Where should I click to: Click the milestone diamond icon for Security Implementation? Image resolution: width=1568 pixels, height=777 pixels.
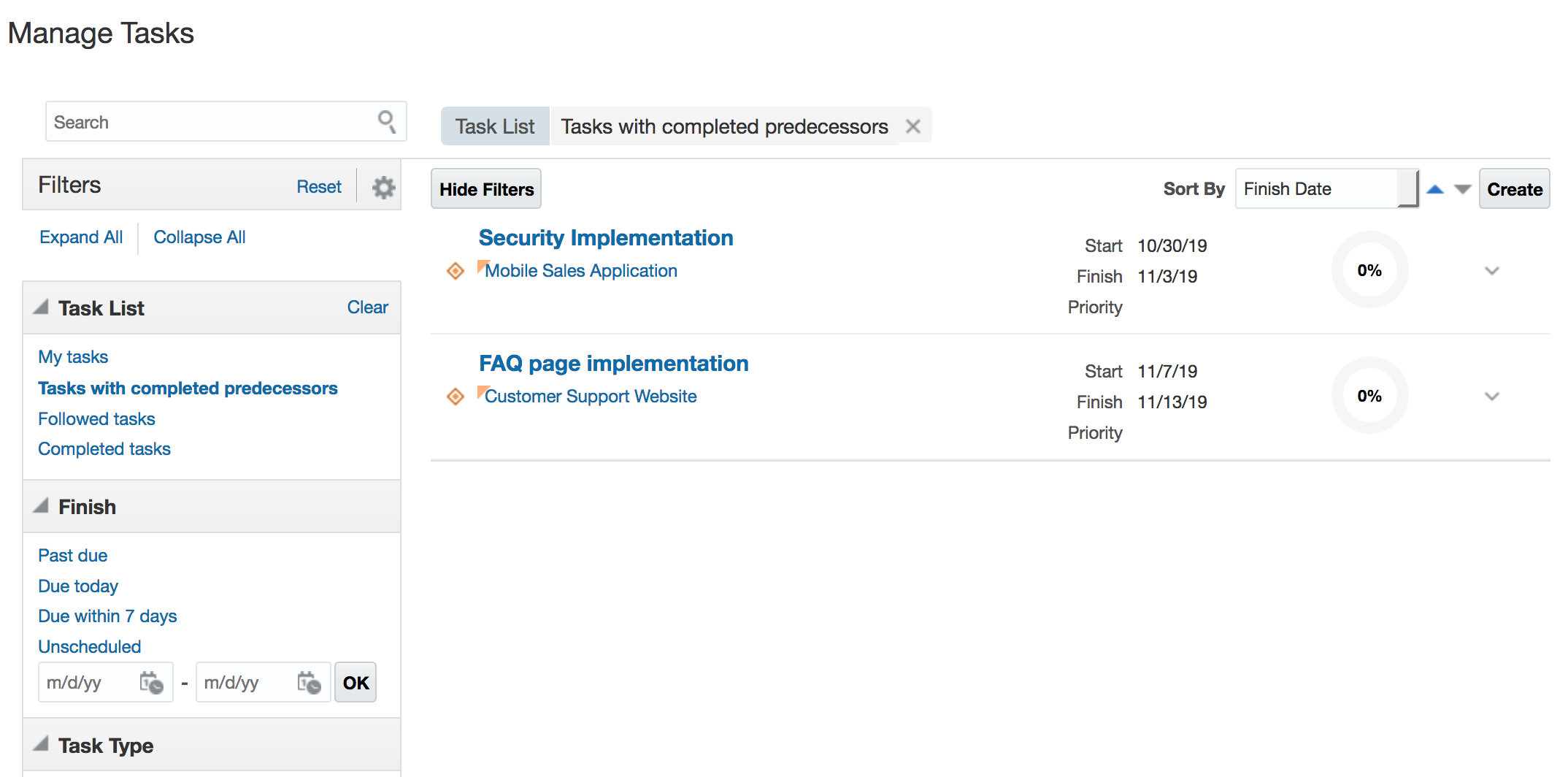(x=456, y=271)
